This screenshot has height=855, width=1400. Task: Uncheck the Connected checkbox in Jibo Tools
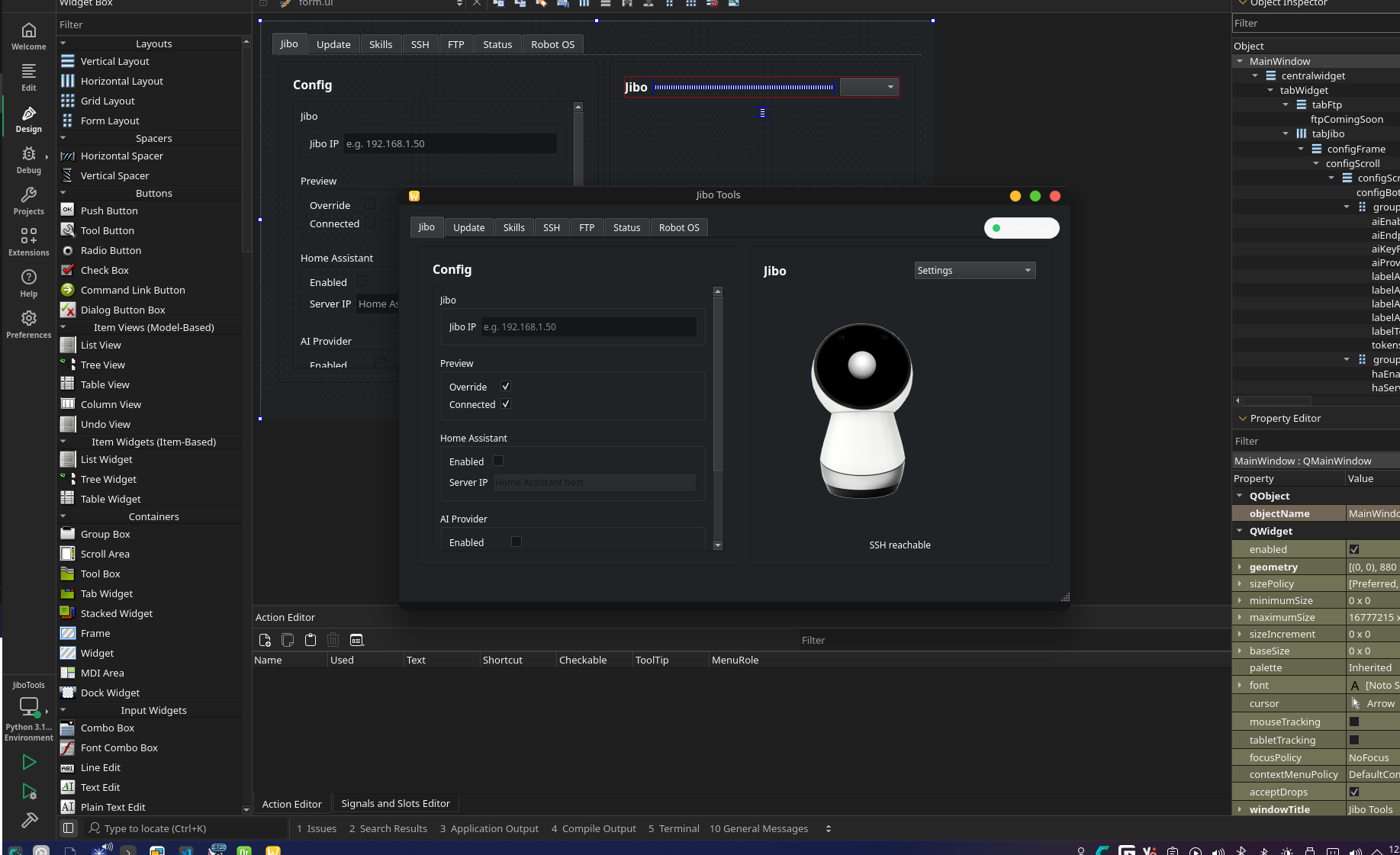pyautogui.click(x=505, y=404)
